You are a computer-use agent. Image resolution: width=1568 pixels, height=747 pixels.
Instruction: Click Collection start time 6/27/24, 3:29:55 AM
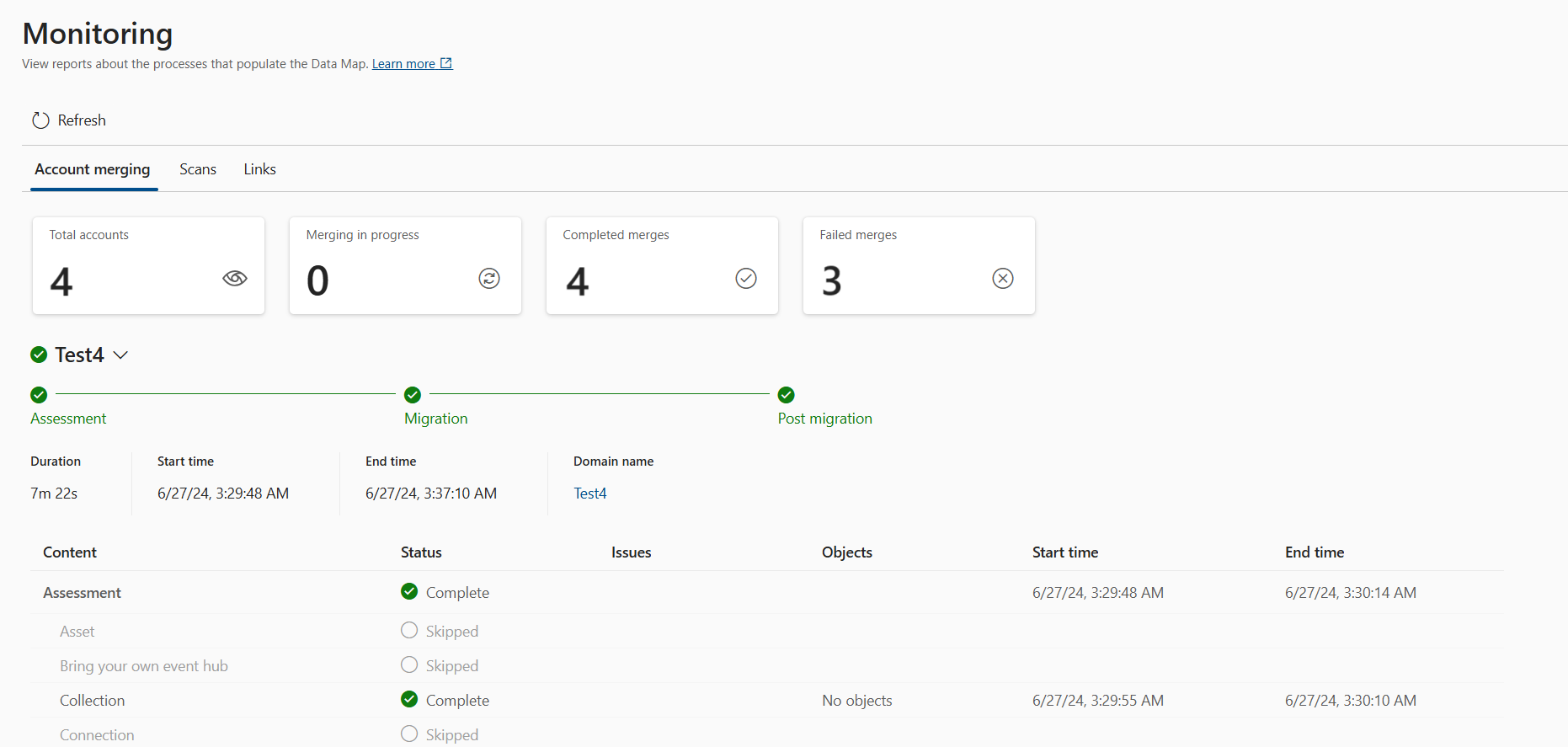[x=1098, y=701]
